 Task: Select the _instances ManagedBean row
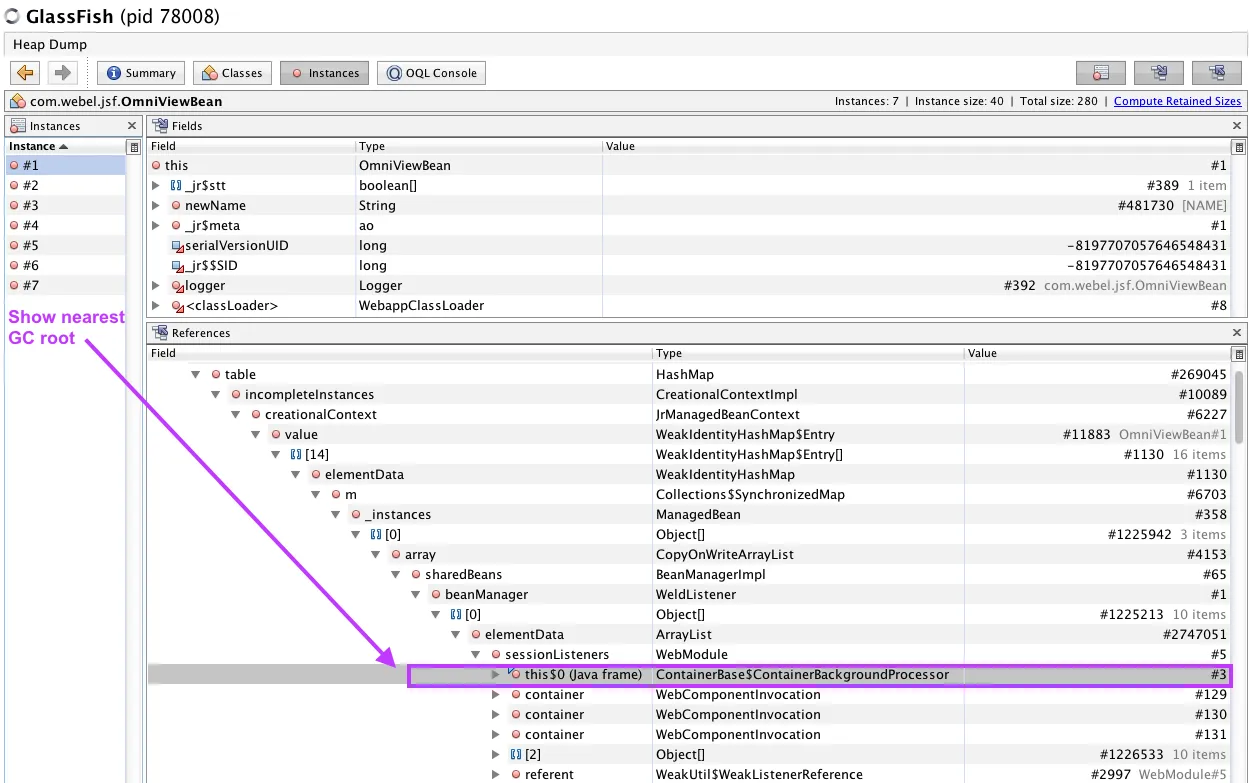[689, 514]
